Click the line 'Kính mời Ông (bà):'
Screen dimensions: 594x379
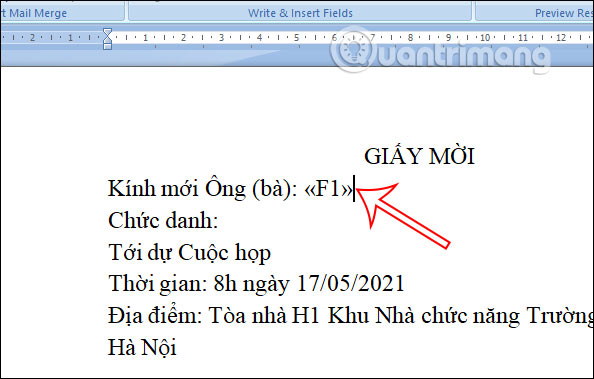(x=203, y=188)
